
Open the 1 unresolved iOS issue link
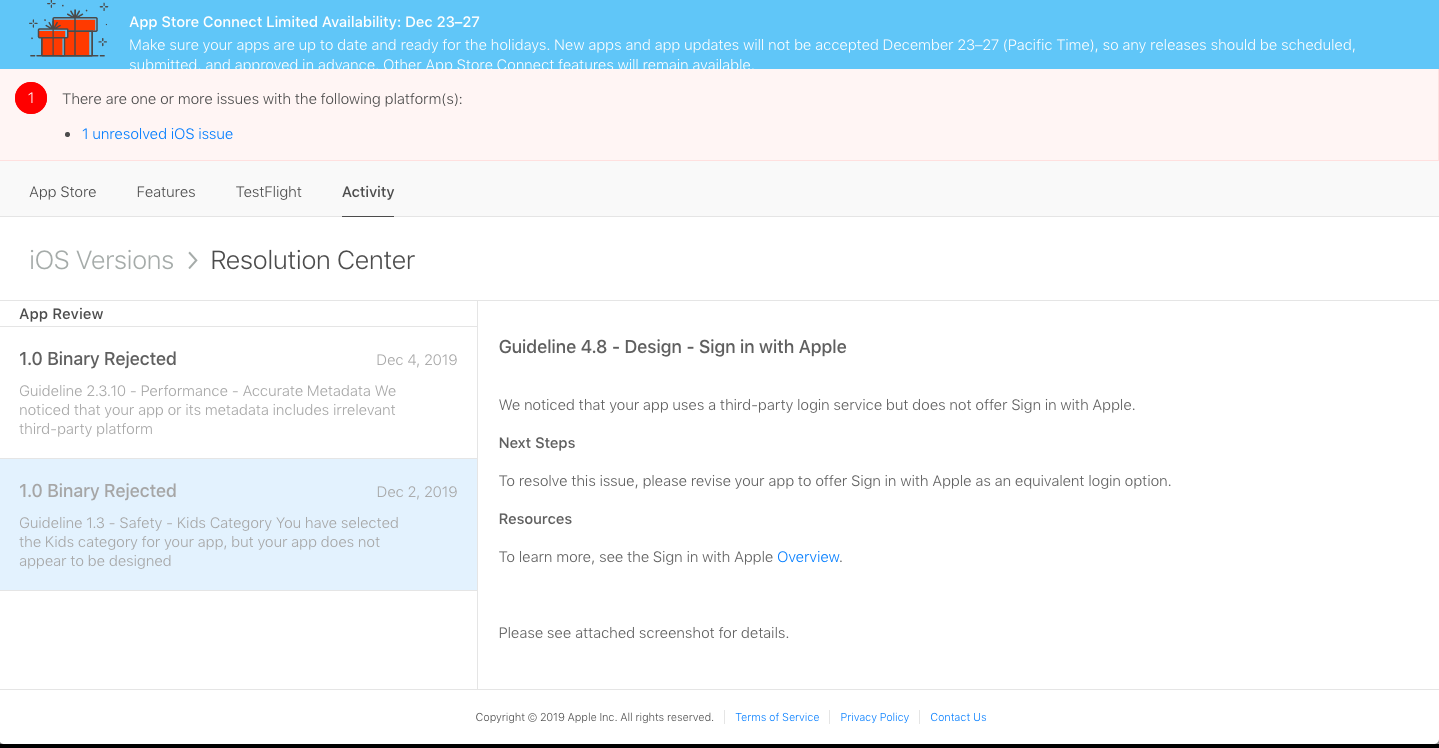[x=157, y=134]
